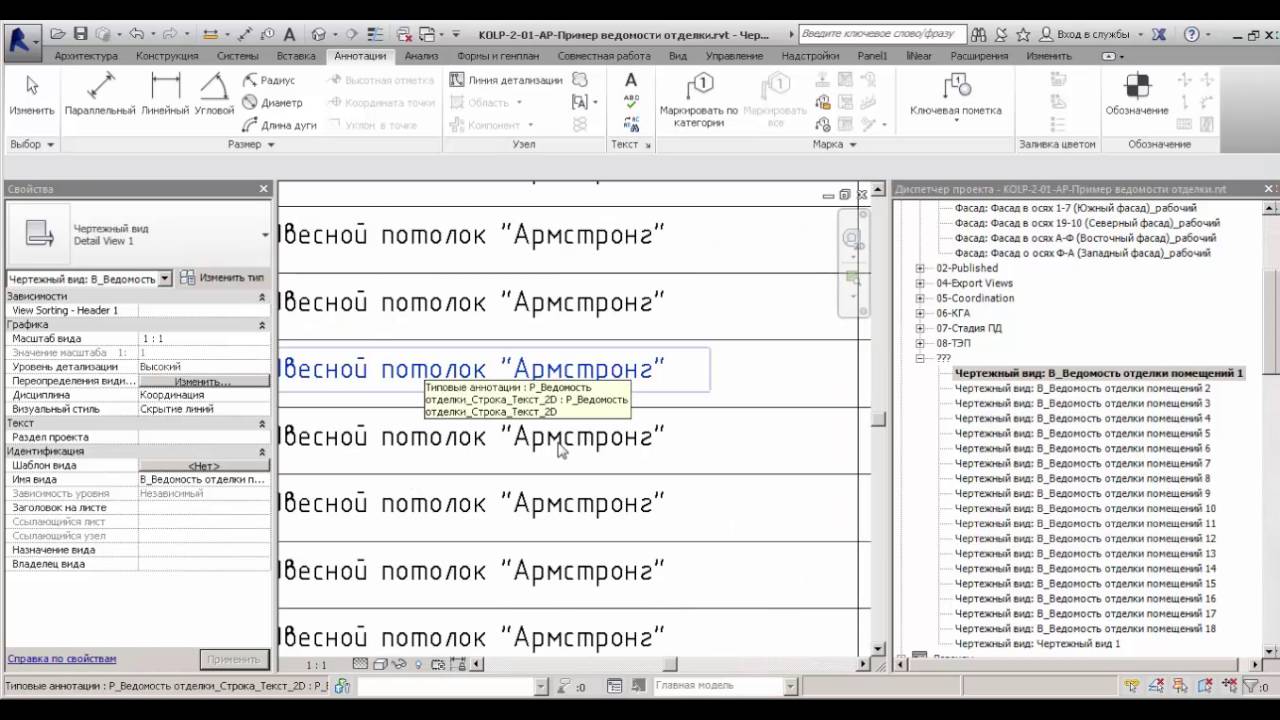
Task: Click the Имя вида value field
Action: pos(204,480)
